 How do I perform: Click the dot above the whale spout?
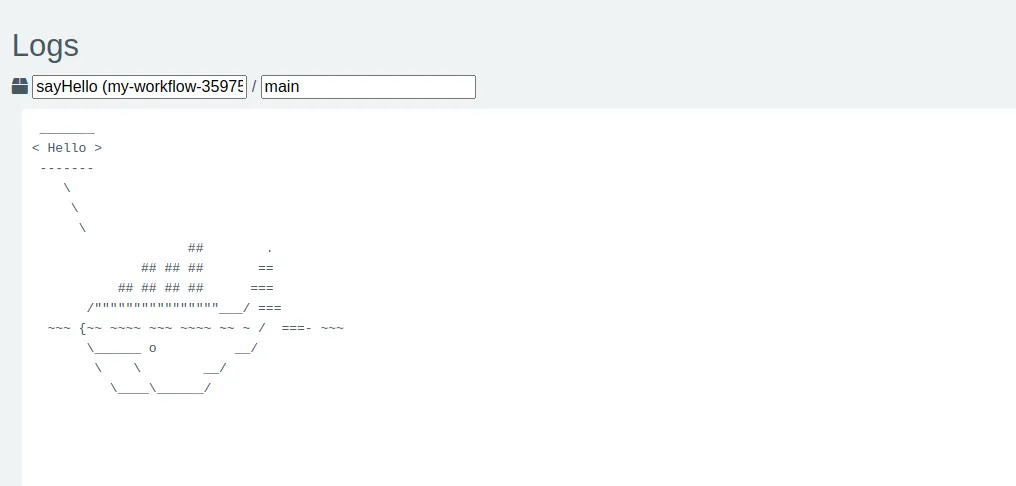click(270, 248)
